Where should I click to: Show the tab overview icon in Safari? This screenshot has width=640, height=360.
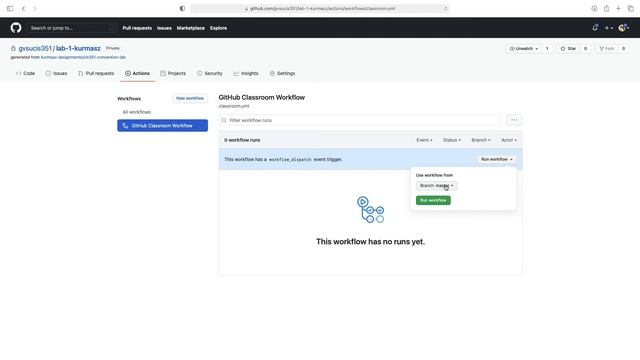(631, 8)
